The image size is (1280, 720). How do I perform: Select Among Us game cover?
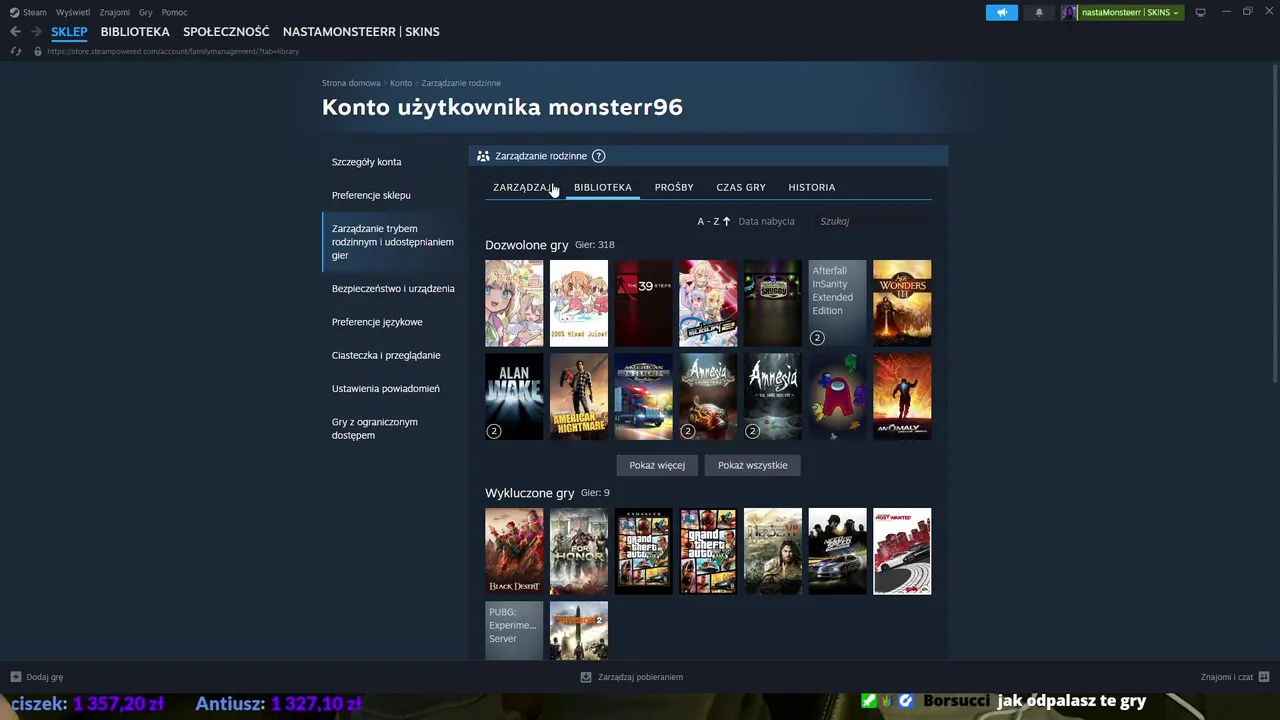point(837,397)
